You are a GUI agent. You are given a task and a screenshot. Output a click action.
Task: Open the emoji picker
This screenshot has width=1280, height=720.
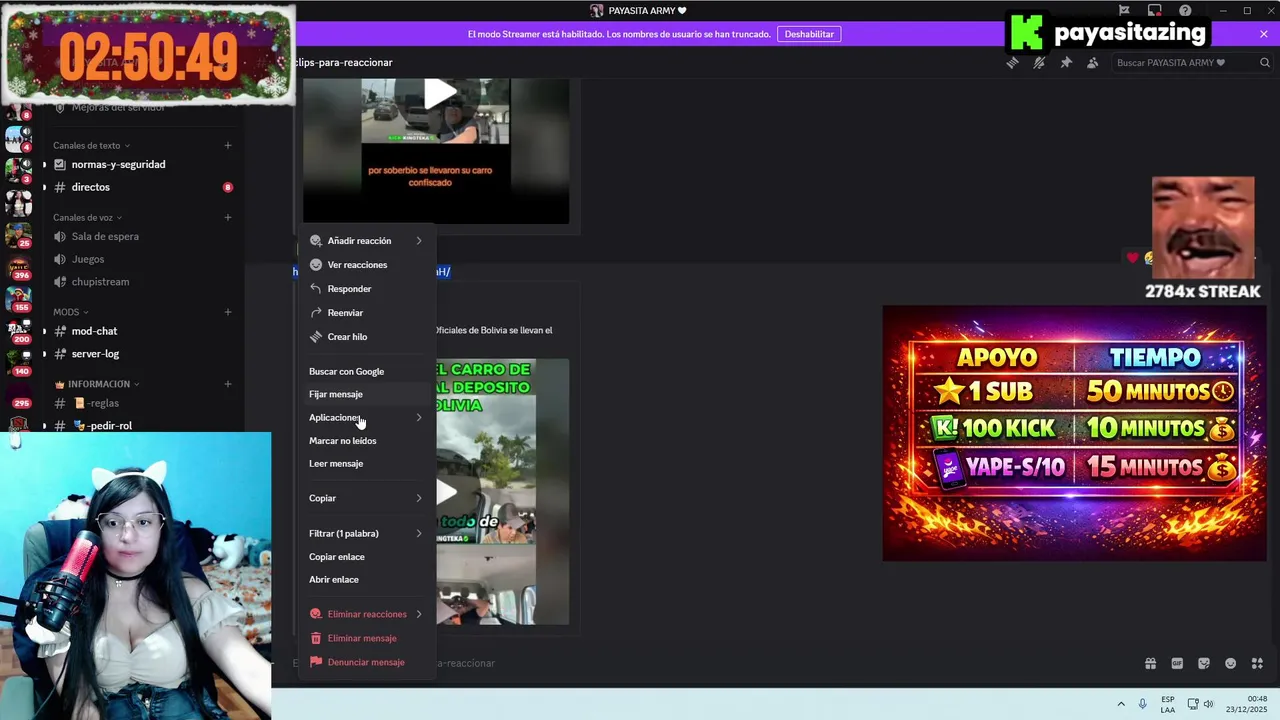click(x=1230, y=663)
